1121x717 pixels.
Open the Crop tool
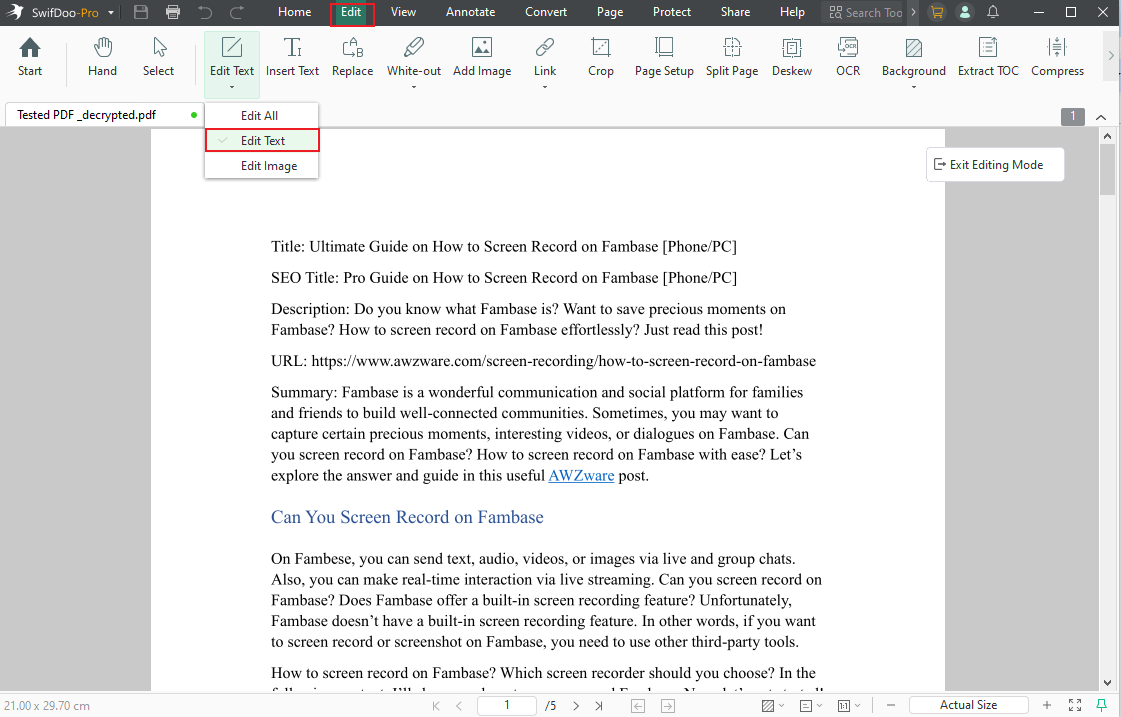(x=601, y=57)
